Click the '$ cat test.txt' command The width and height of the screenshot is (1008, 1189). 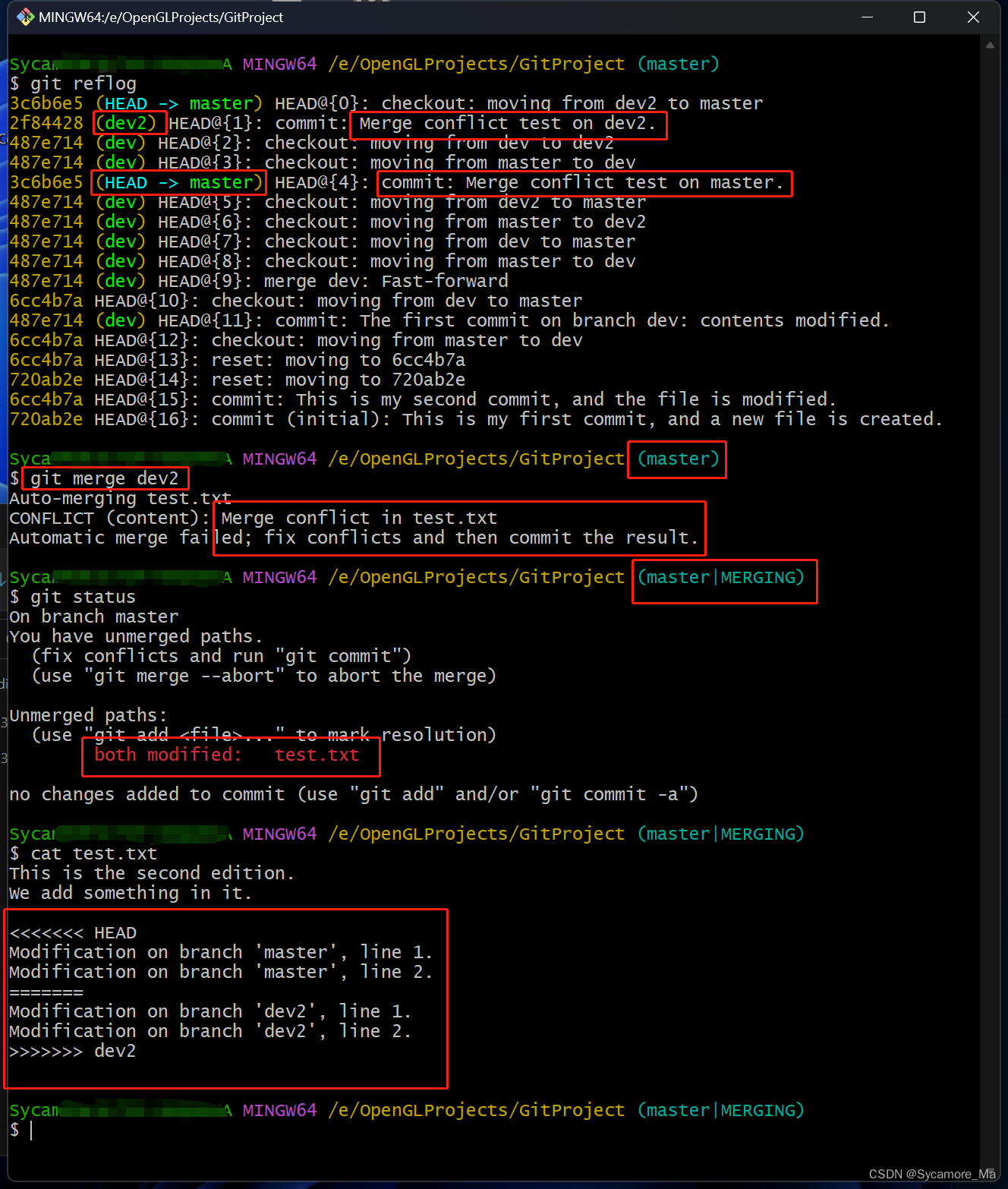click(x=83, y=853)
